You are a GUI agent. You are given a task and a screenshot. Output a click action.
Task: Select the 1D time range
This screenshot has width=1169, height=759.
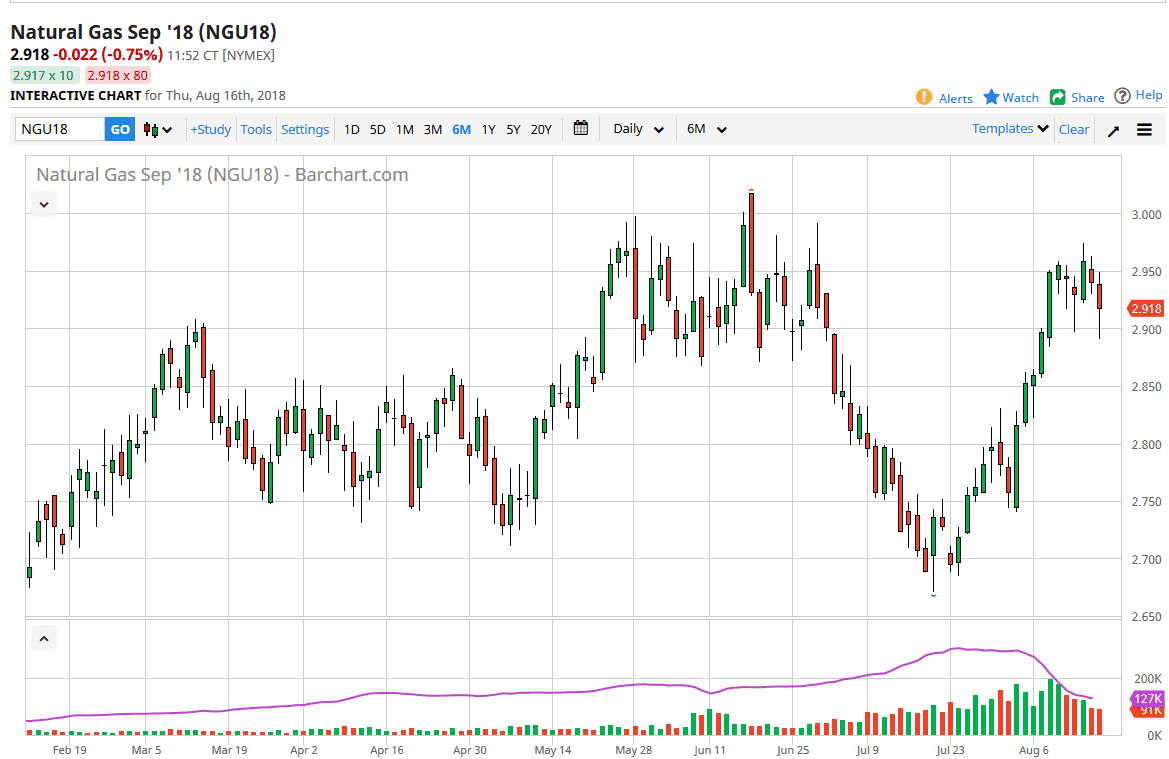pyautogui.click(x=352, y=130)
